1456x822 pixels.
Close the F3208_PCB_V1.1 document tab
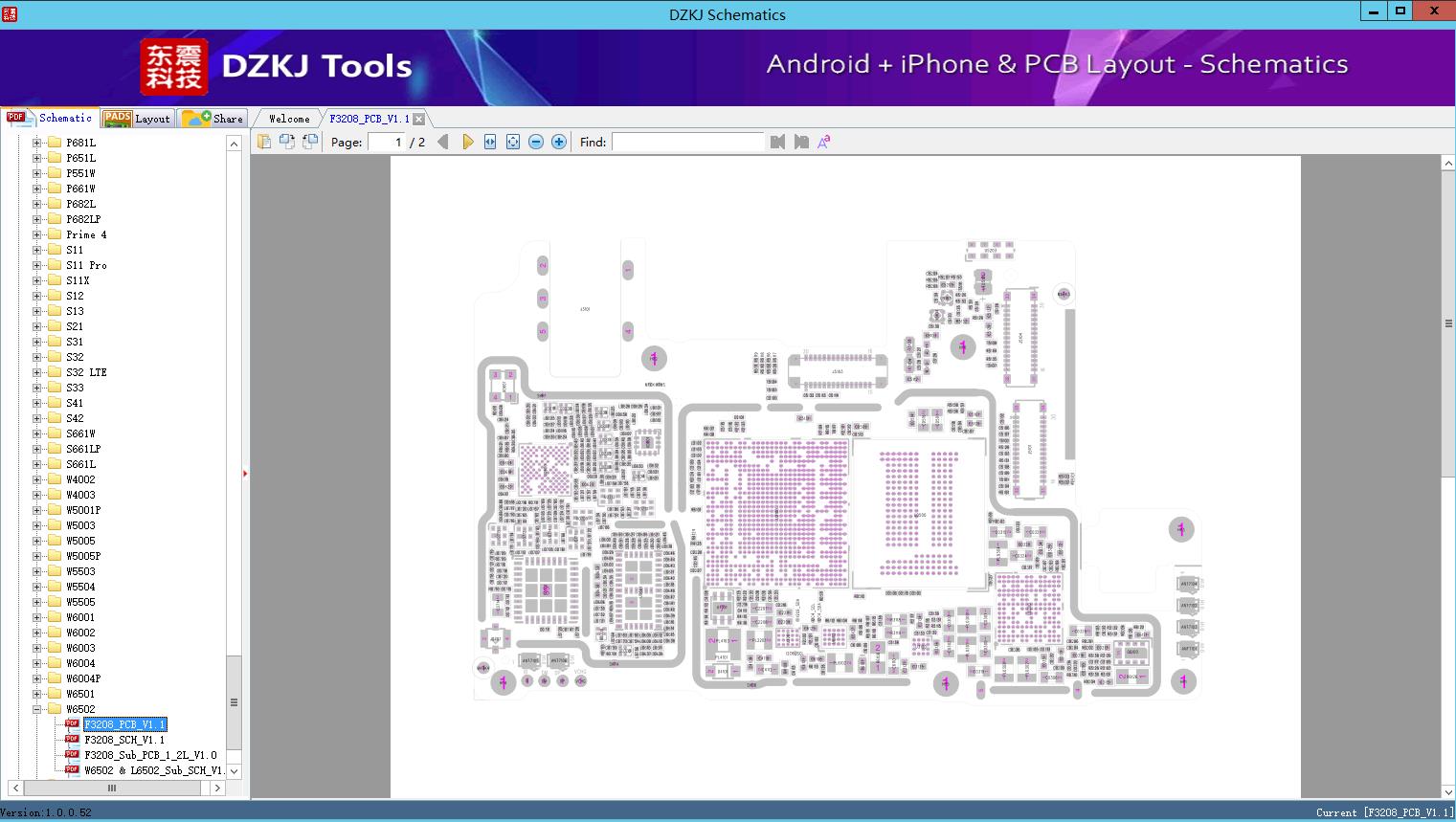[418, 119]
